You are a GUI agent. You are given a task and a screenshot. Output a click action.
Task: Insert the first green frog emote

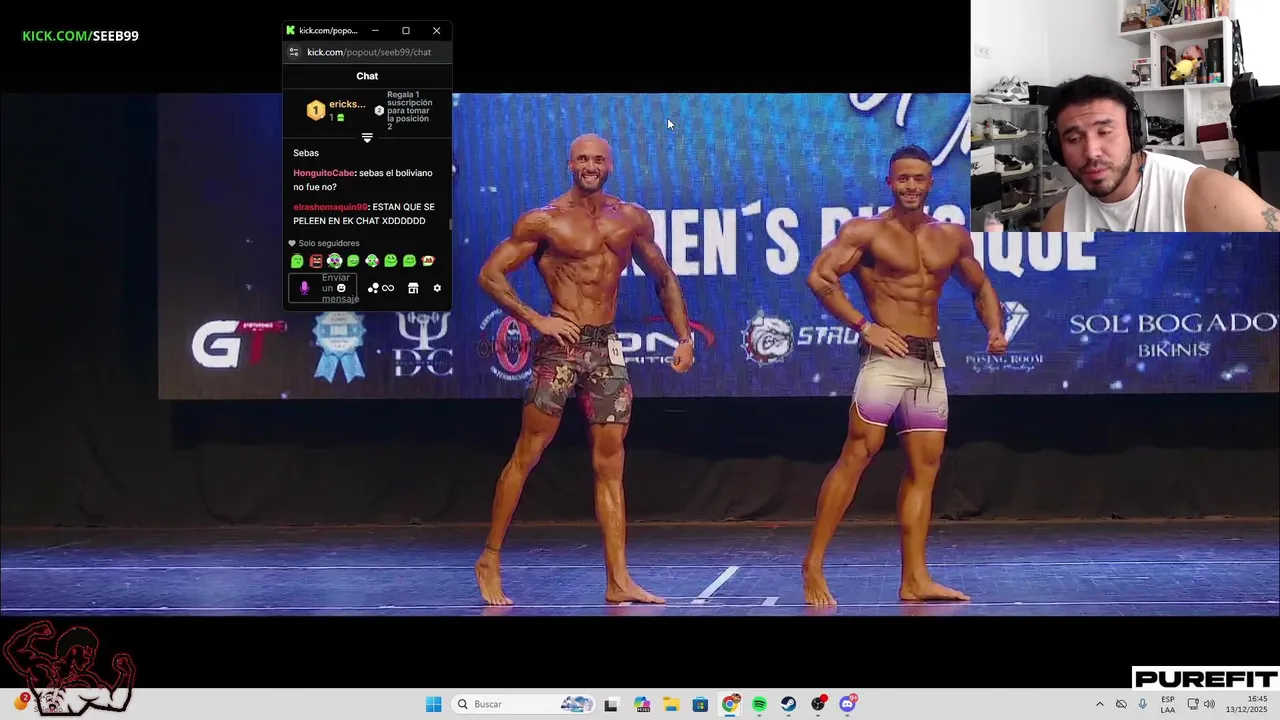[297, 261]
